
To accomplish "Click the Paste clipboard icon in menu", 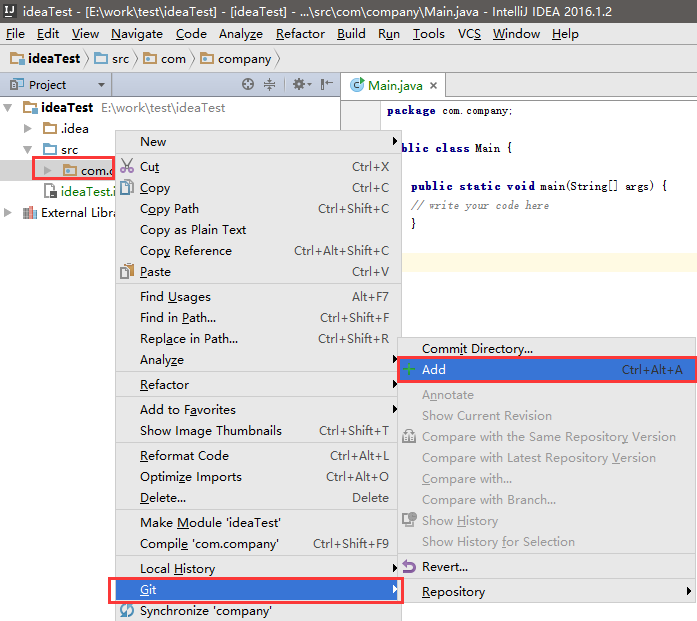I will (x=127, y=272).
